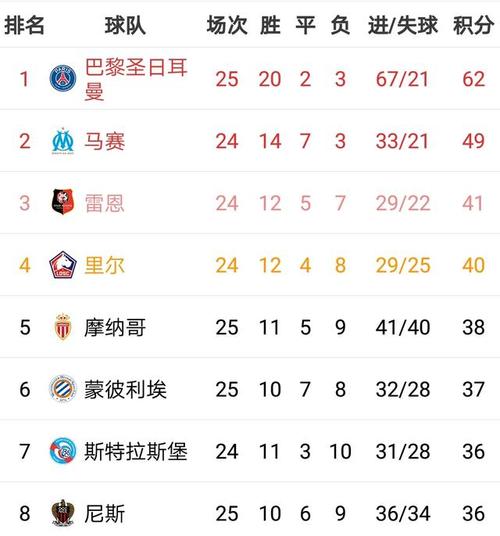
Task: Open team name 马赛
Action: coord(105,141)
